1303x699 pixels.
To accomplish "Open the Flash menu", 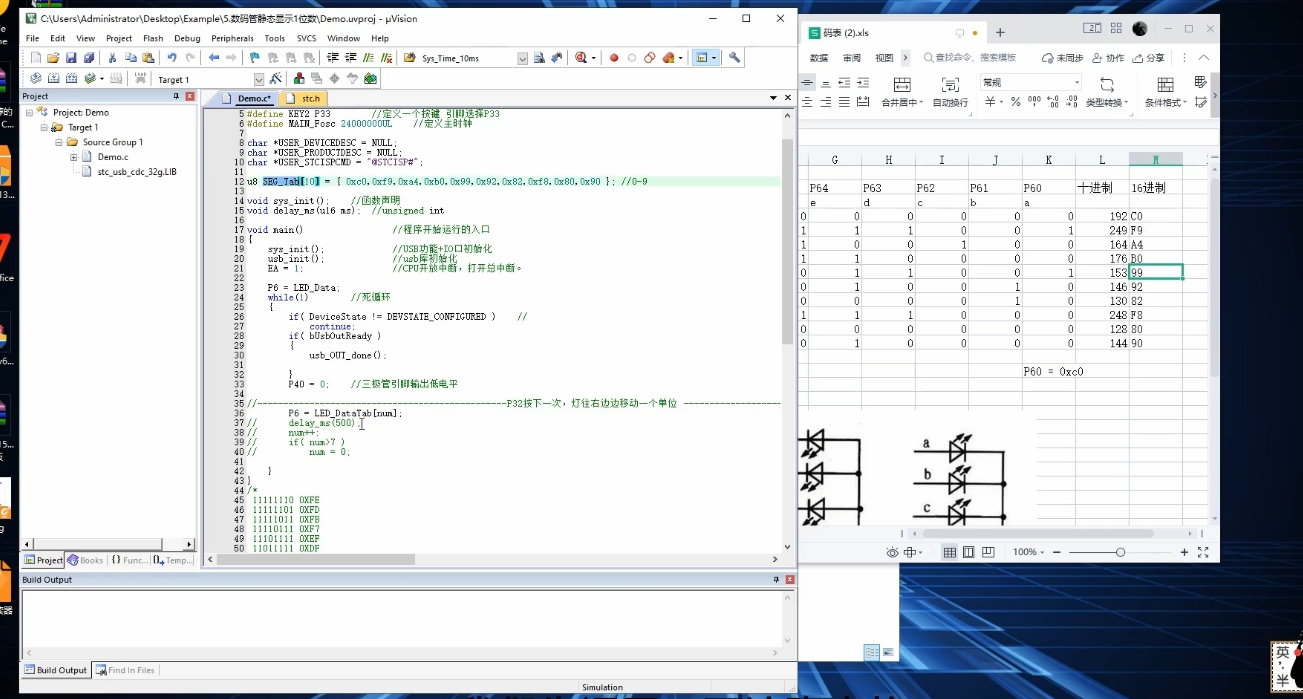I will pos(153,38).
